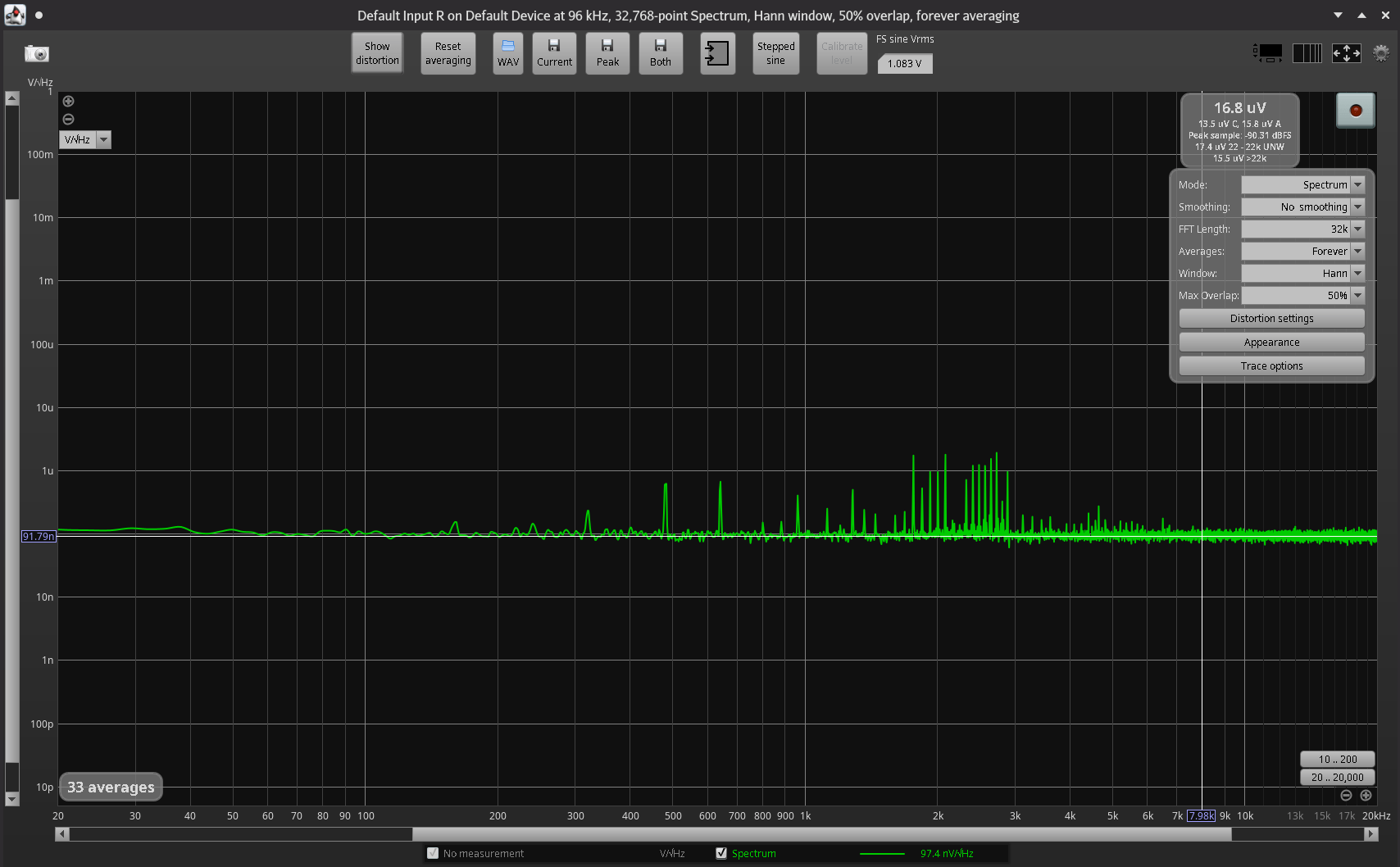Zoom out vertical axis minus icon
Screen dimensions: 1400x867
pyautogui.click(x=69, y=120)
